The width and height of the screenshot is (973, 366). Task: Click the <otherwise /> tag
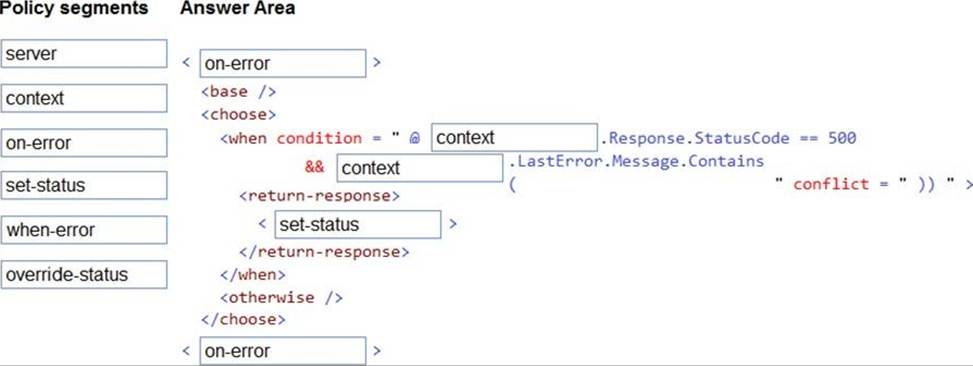tap(281, 297)
